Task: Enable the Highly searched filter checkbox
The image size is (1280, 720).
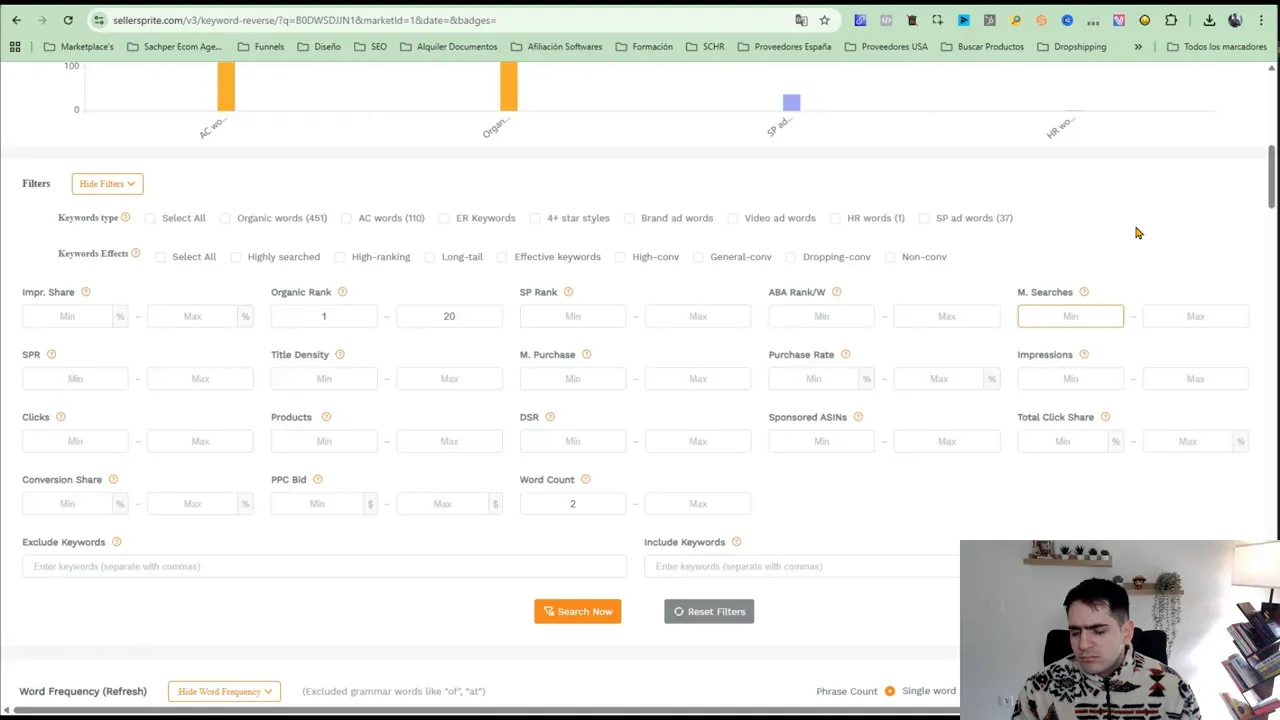Action: 235,257
